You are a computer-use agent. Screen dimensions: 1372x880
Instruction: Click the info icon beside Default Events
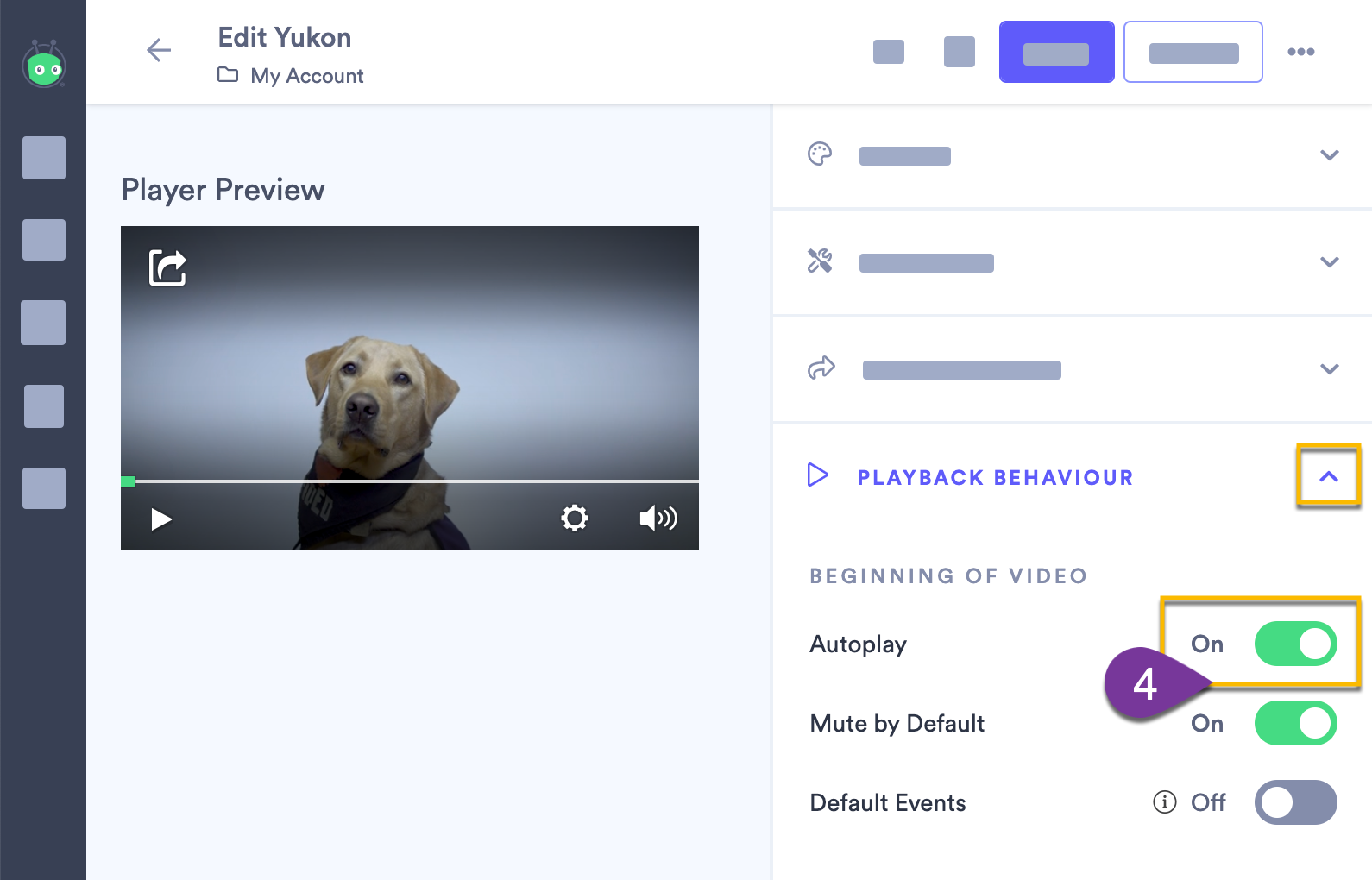coord(1164,802)
